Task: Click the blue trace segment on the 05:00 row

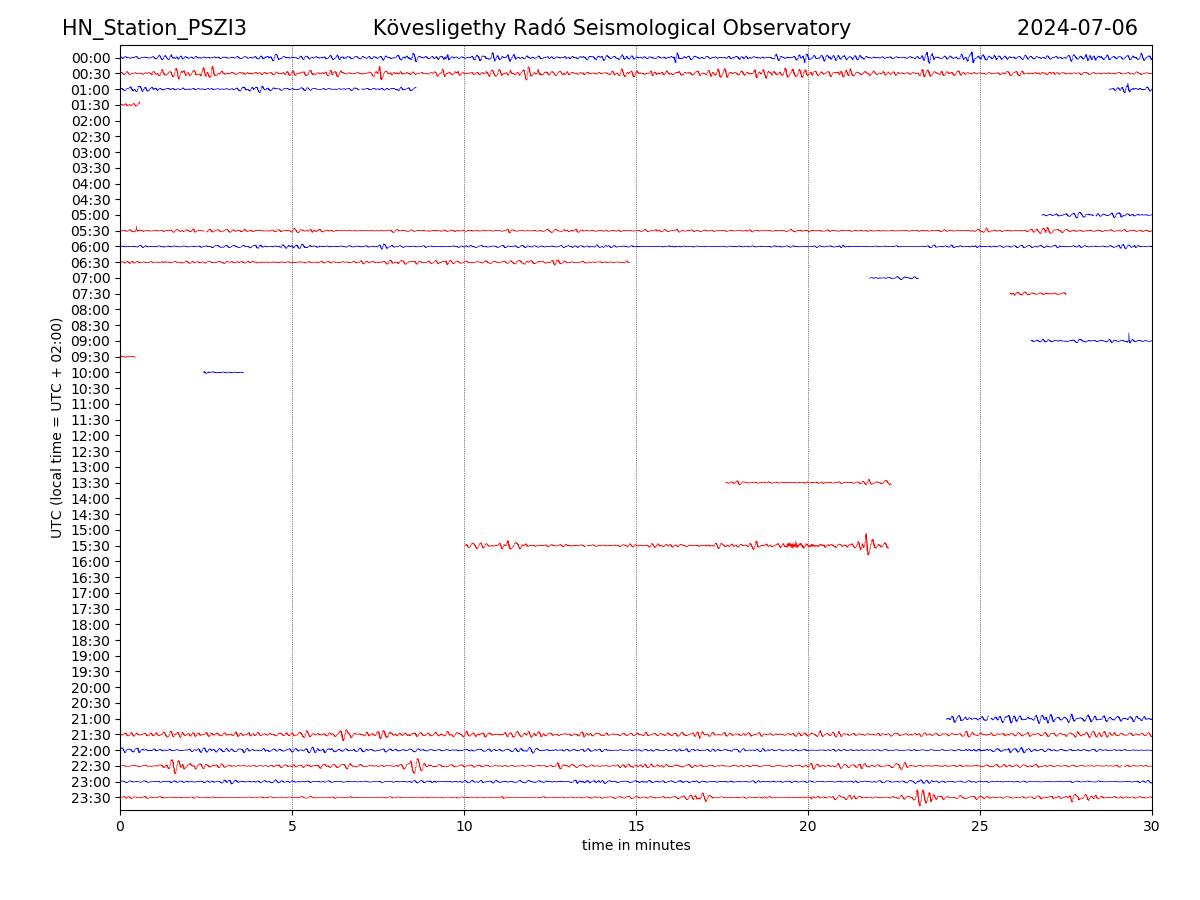Action: click(1096, 214)
